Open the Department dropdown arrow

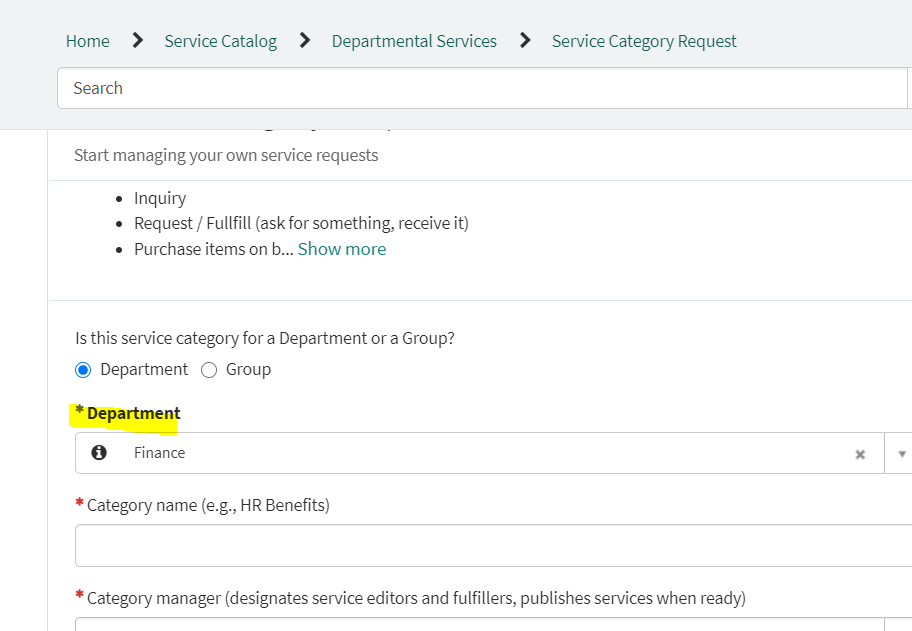pos(901,454)
